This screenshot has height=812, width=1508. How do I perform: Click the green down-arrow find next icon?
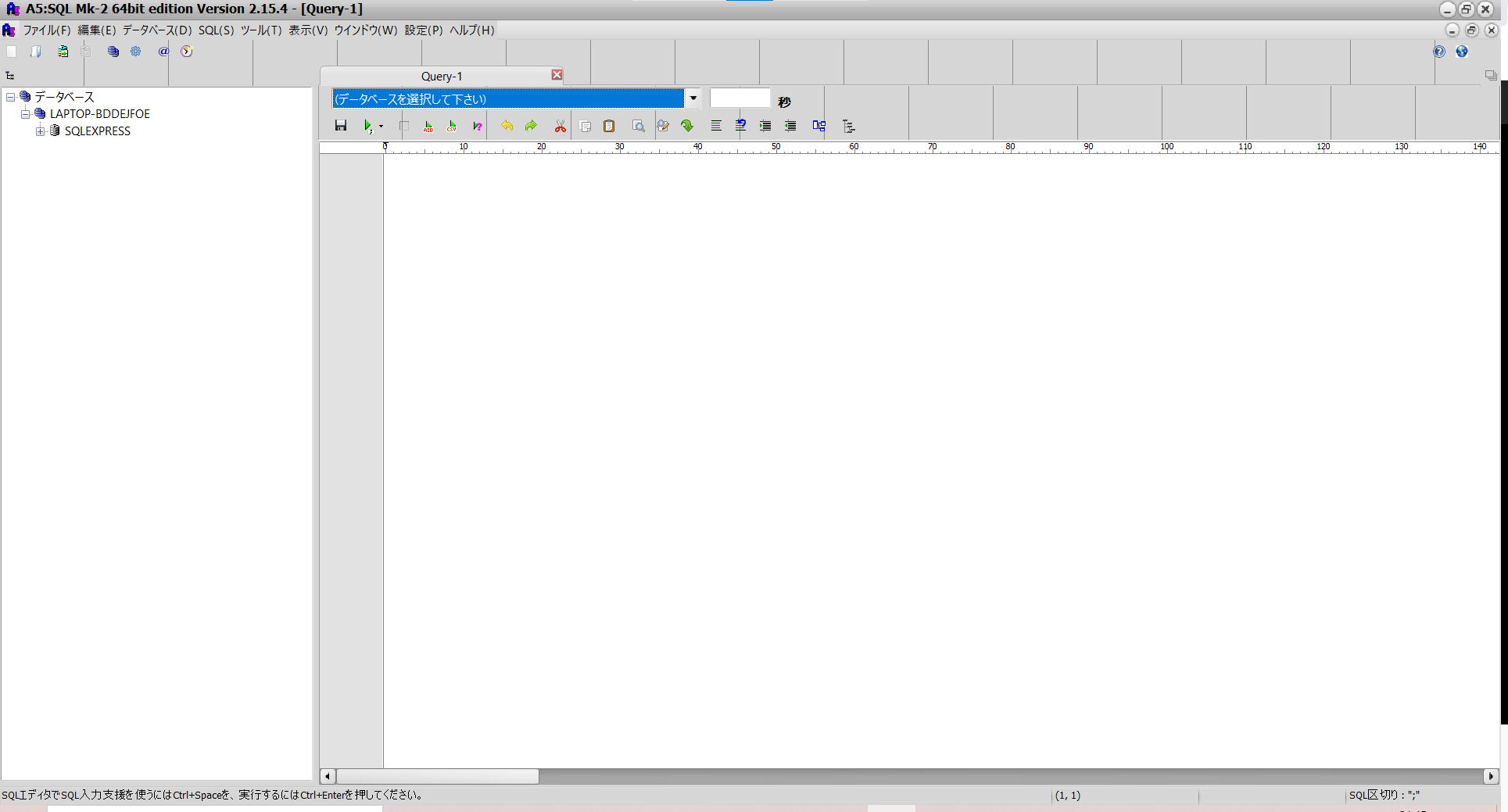coord(687,126)
